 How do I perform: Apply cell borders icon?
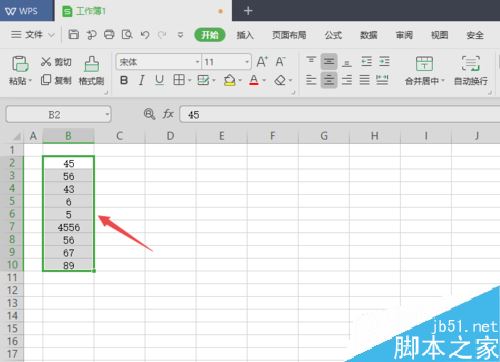coord(179,80)
